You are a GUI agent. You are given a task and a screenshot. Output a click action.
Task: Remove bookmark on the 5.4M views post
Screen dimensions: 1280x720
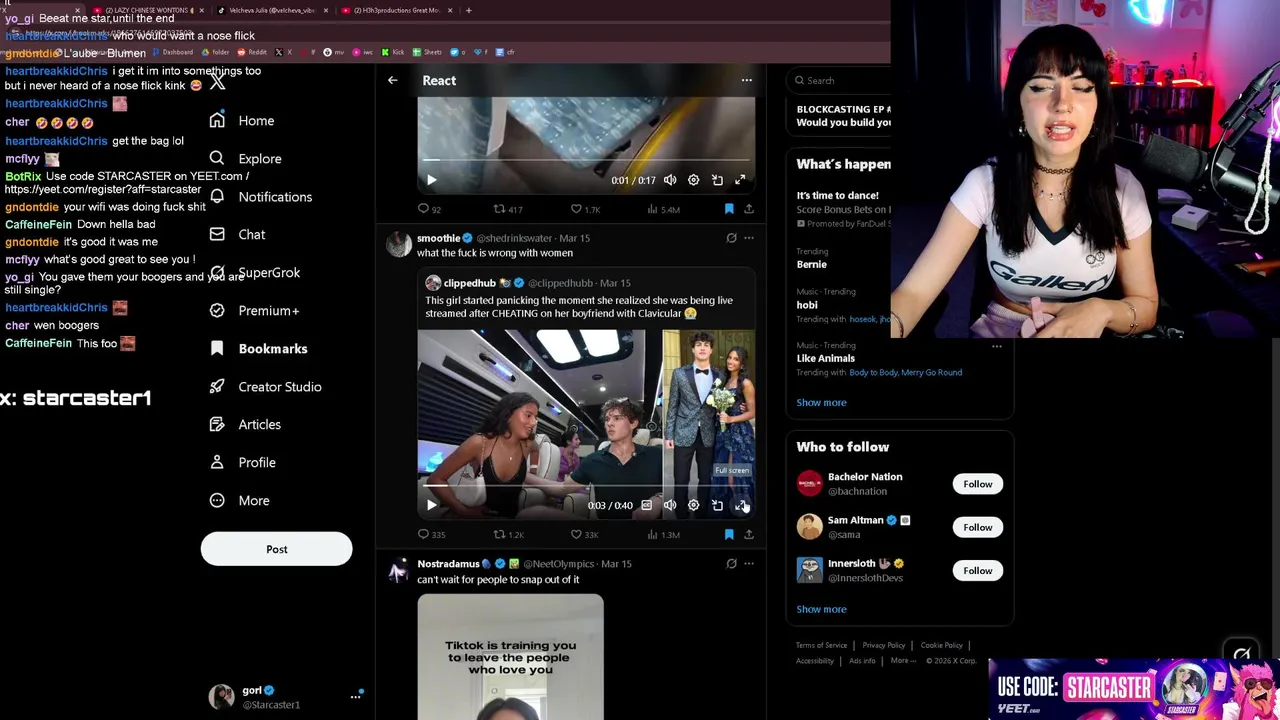click(x=729, y=209)
